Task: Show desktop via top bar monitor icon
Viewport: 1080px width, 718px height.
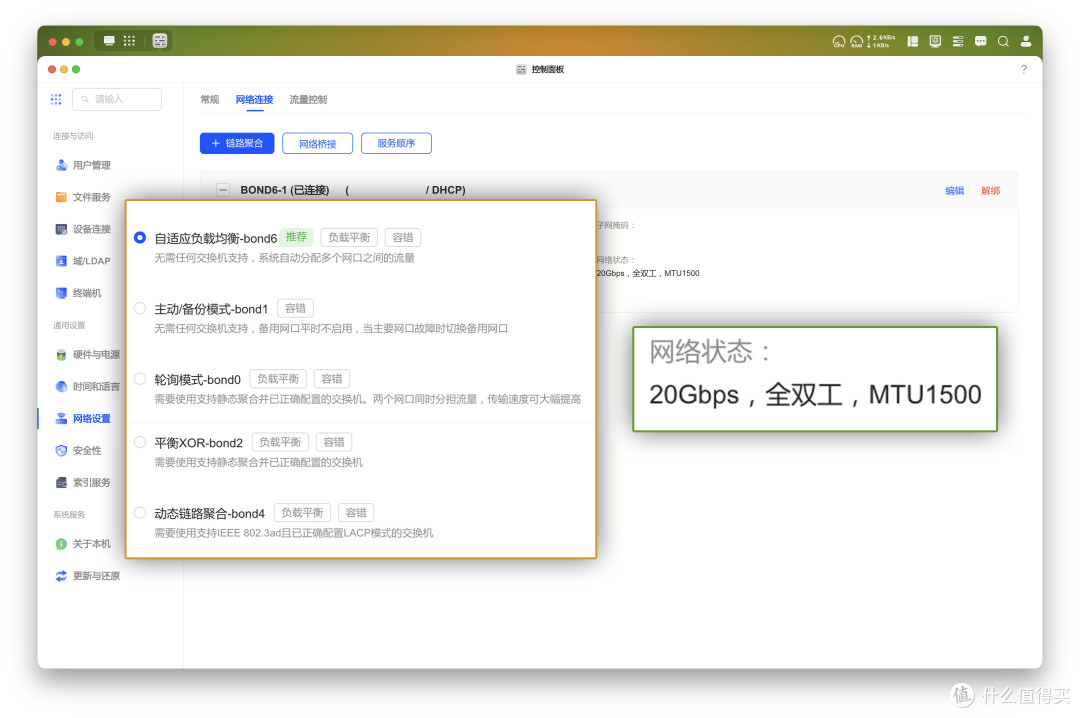Action: [x=109, y=41]
